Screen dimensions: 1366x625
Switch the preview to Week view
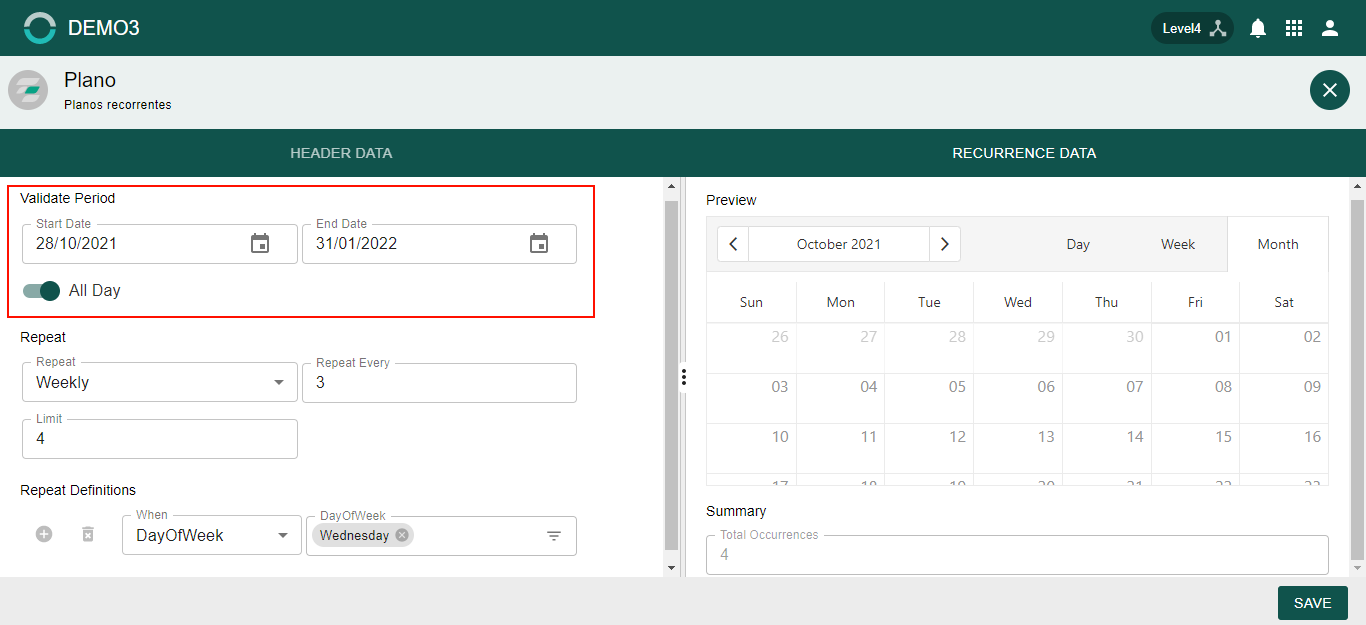pyautogui.click(x=1178, y=244)
